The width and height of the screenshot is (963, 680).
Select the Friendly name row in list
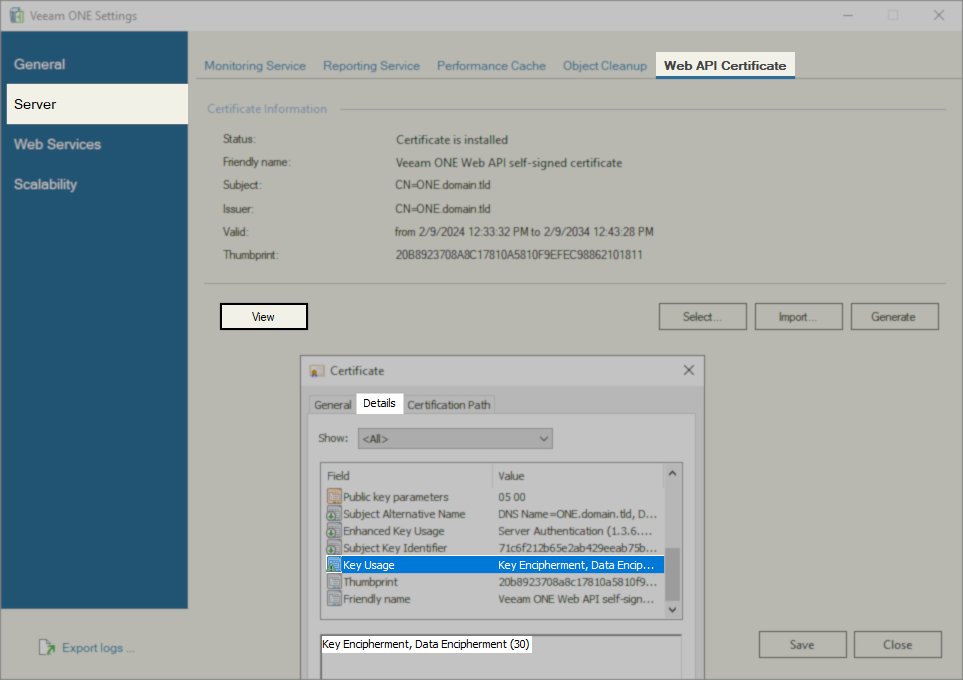(495, 599)
